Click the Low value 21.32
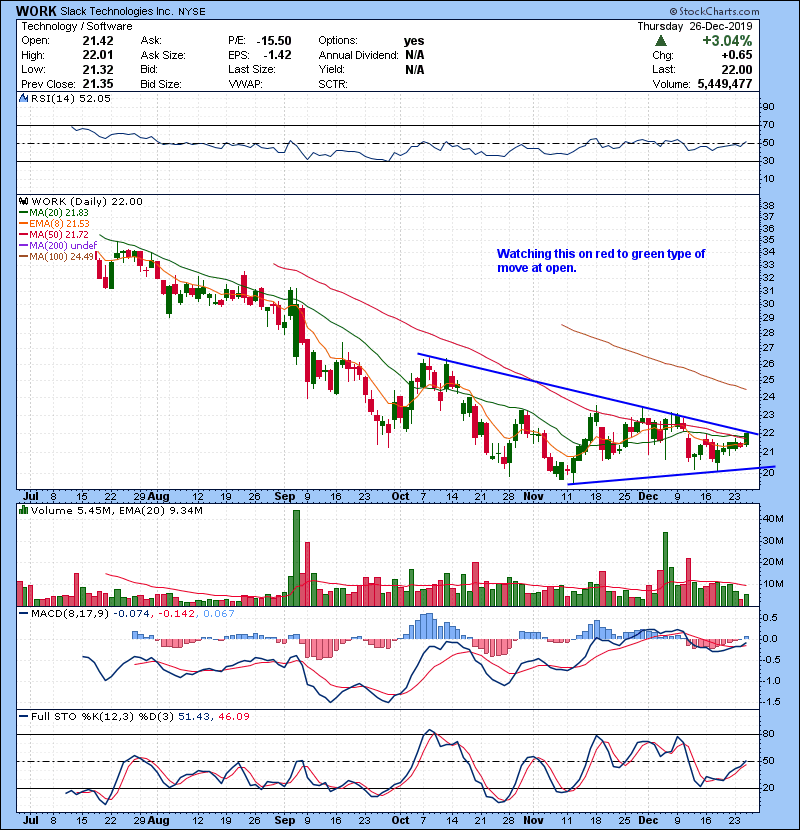The height and width of the screenshot is (830, 800). pos(98,69)
